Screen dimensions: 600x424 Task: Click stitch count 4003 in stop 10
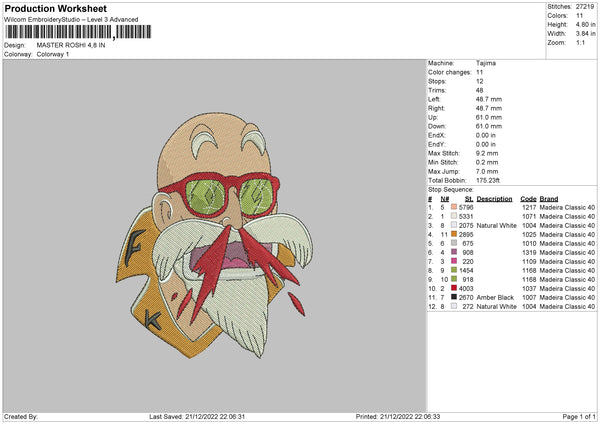[x=466, y=289]
